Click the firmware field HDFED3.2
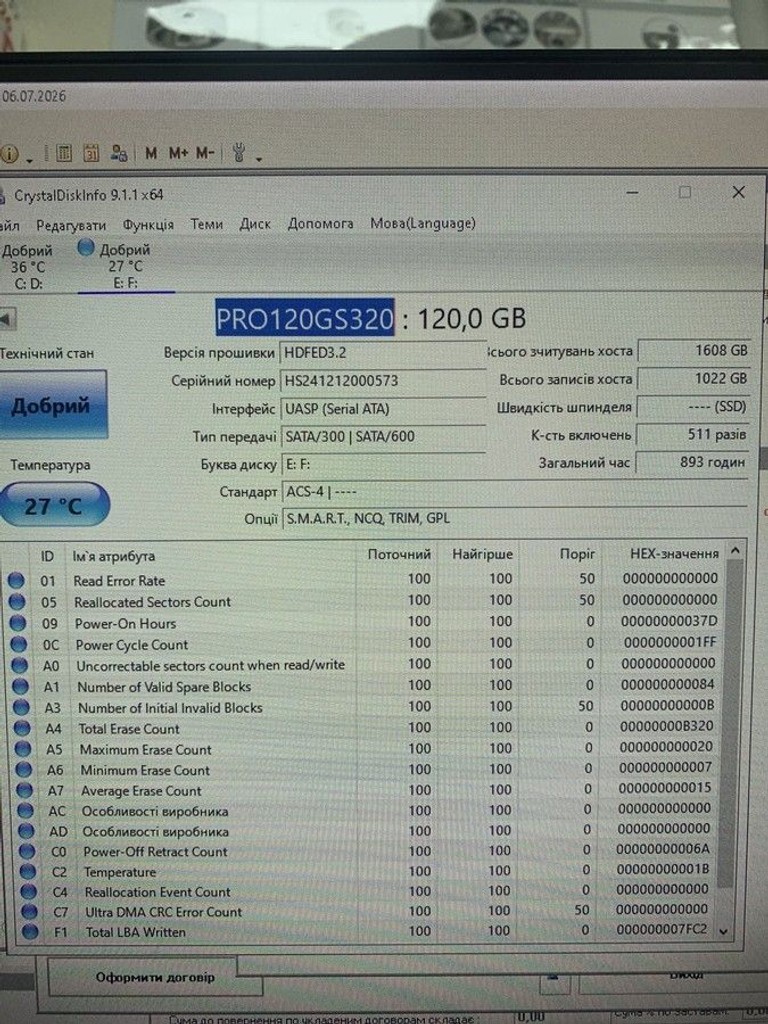768x1024 pixels. (x=383, y=353)
